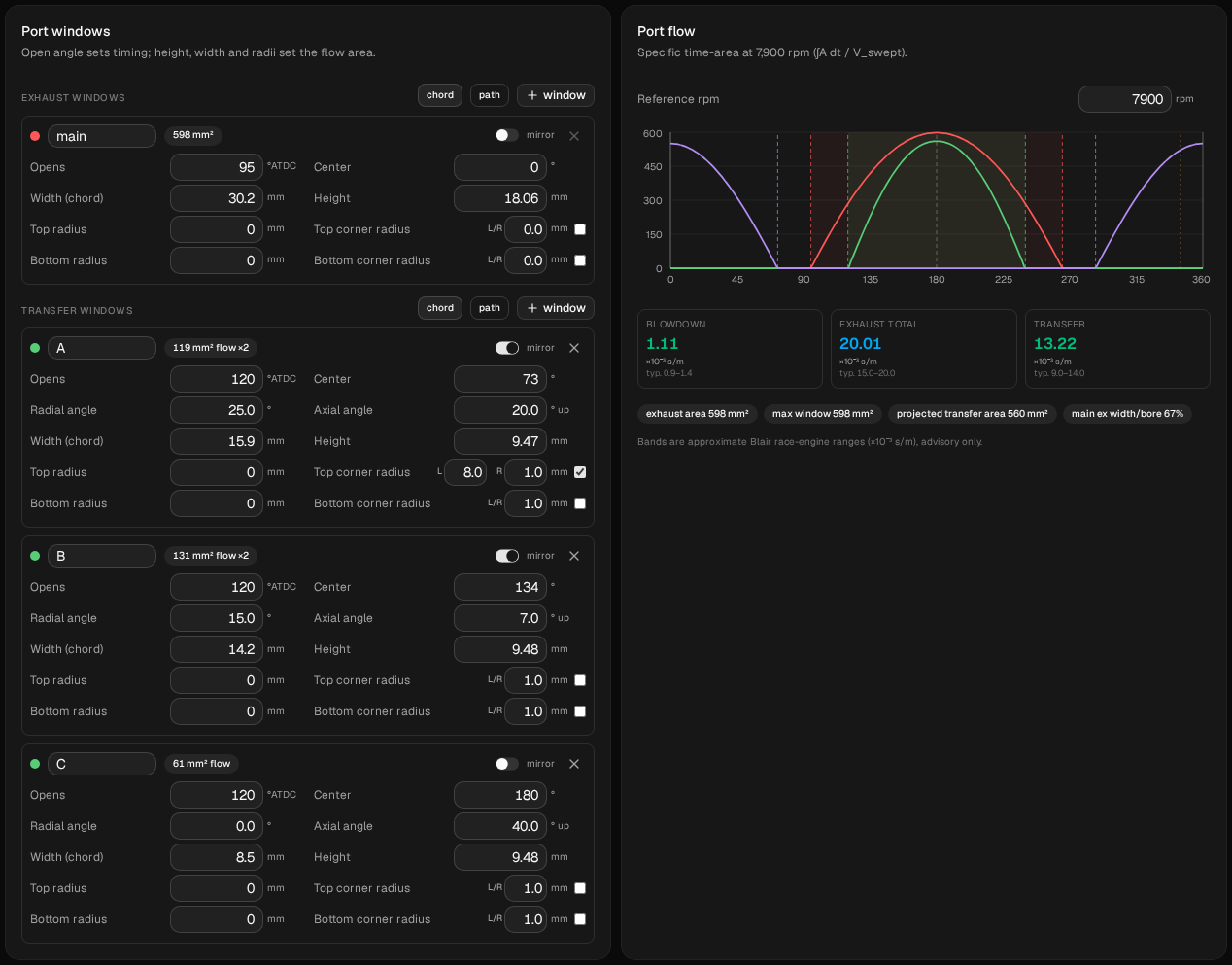Switch Transfer windows to chord mode
The height and width of the screenshot is (965, 1232).
(440, 308)
